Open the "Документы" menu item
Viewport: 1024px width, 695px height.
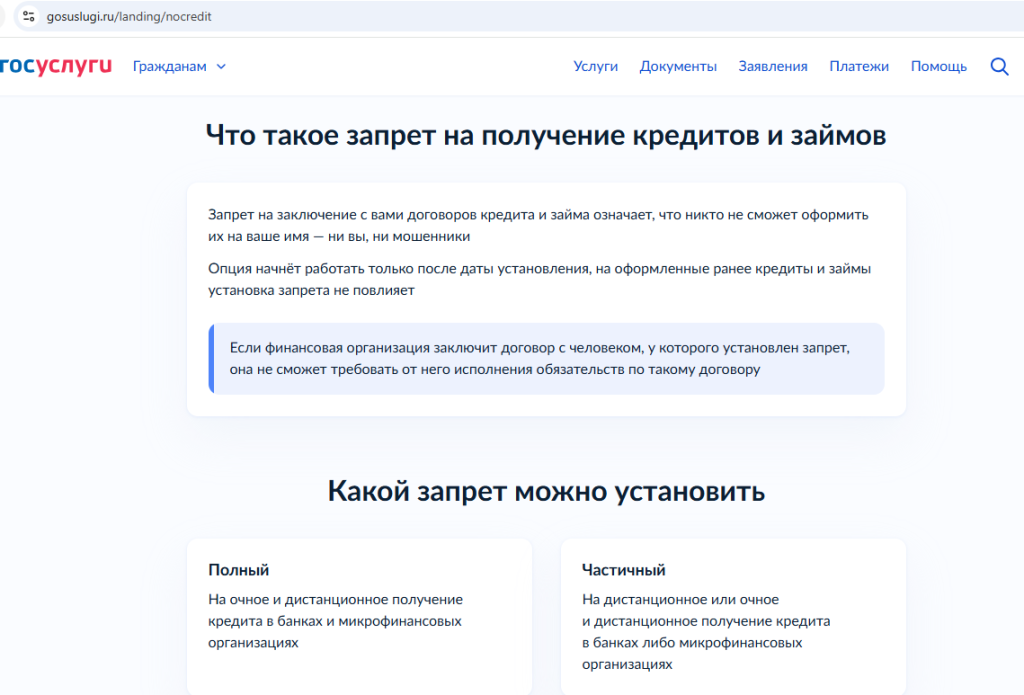pos(678,66)
